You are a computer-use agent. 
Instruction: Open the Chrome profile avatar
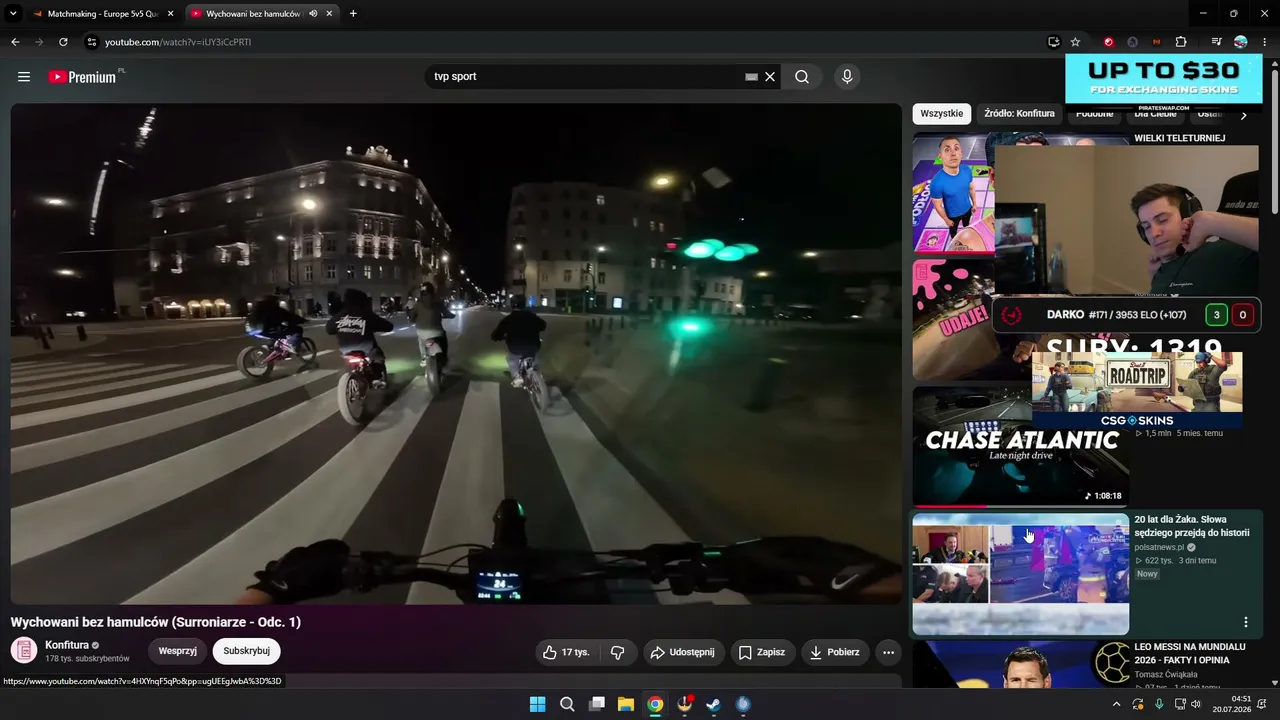point(1240,42)
